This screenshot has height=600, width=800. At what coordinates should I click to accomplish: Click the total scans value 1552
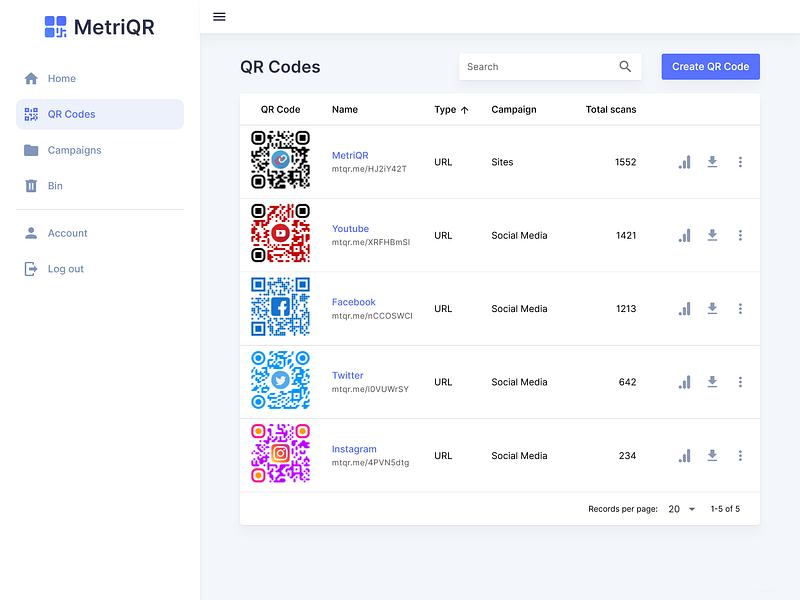[x=626, y=162]
